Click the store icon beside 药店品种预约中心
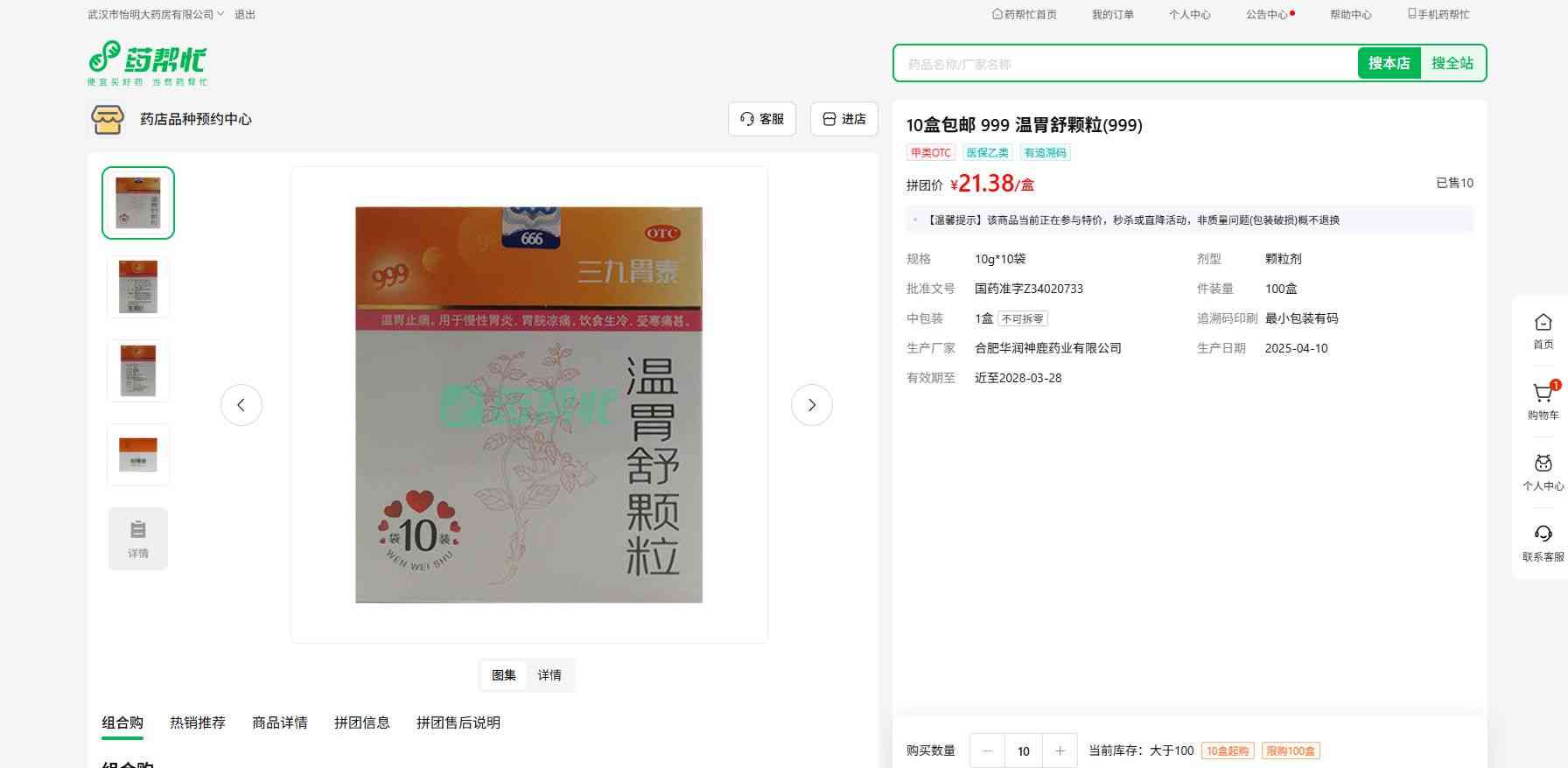The image size is (1568, 768). (108, 120)
